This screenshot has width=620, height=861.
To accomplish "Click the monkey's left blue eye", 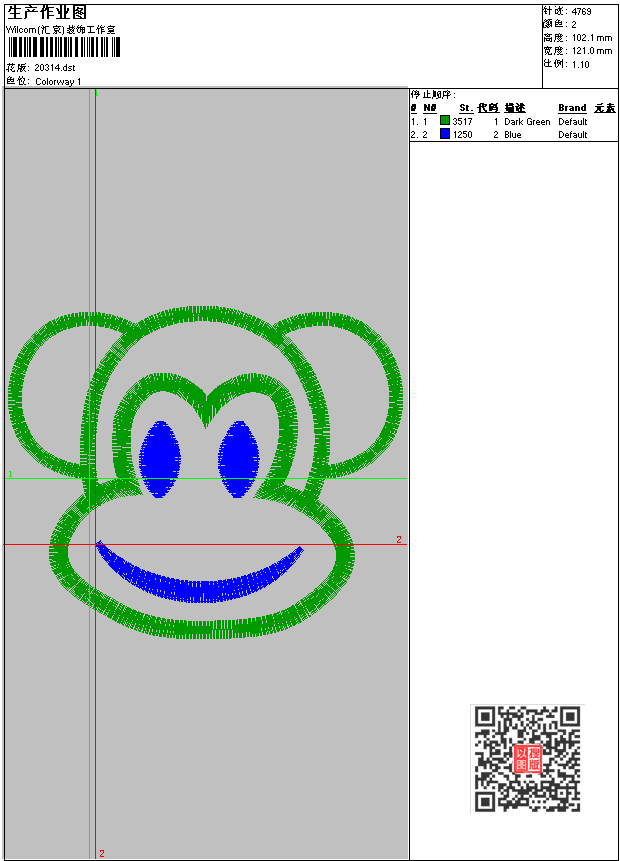I will (160, 459).
